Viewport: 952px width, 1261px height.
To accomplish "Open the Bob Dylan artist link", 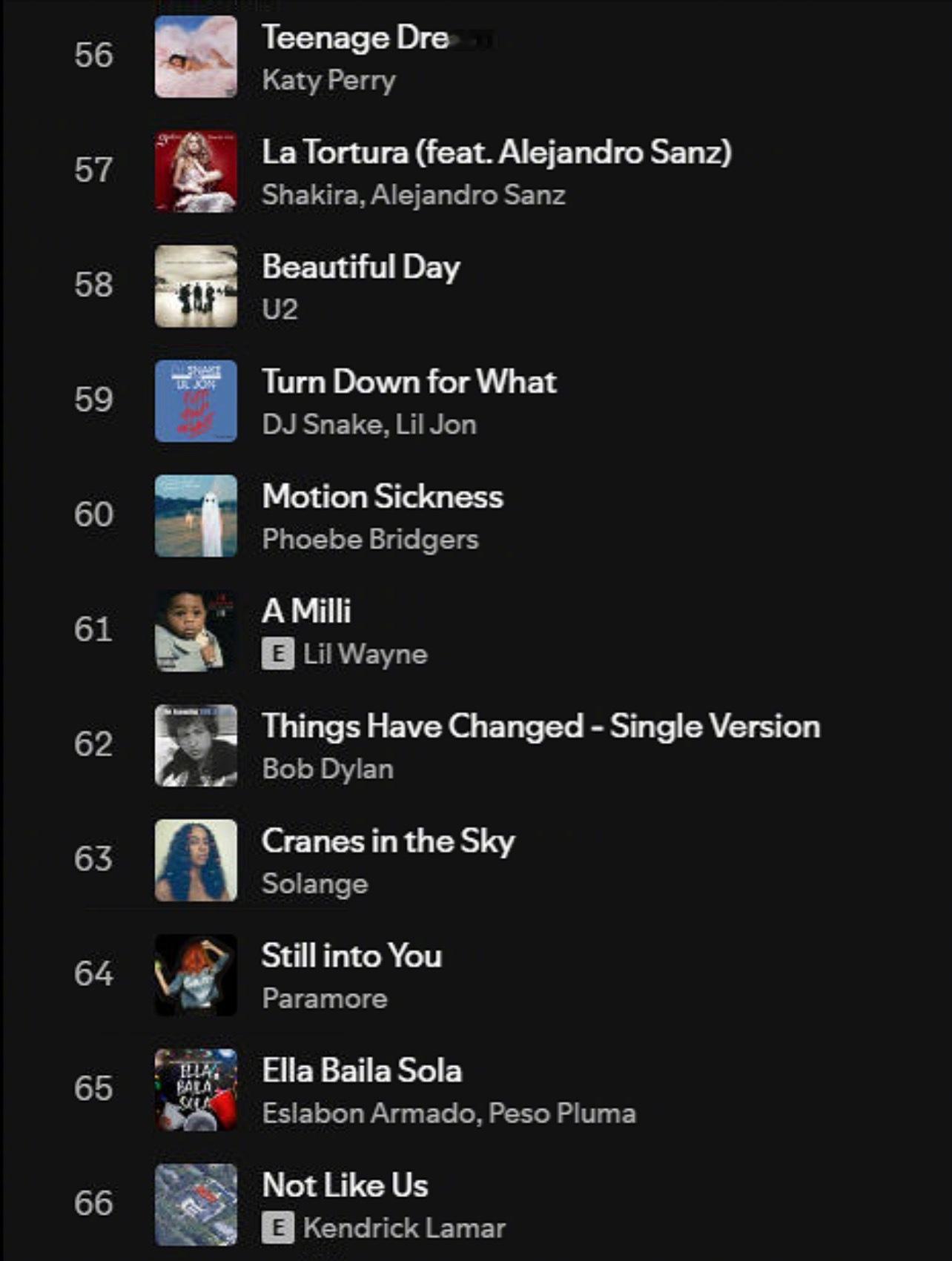I will (x=328, y=769).
